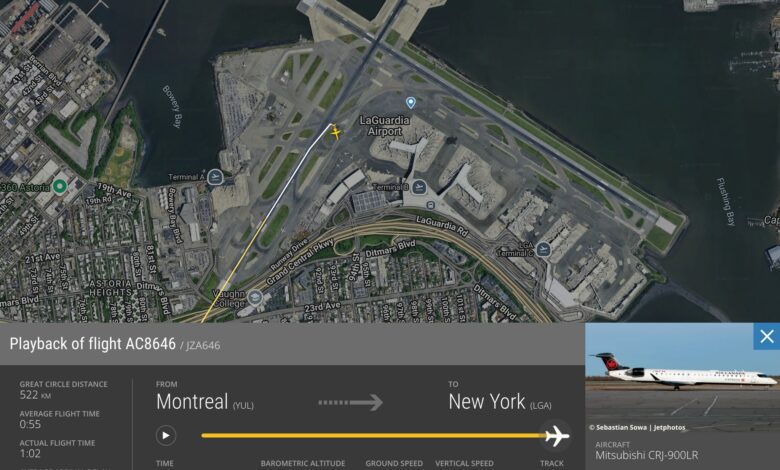Select the Terminal B airport marker icon
Viewport: 780px width, 470px height.
[x=419, y=187]
